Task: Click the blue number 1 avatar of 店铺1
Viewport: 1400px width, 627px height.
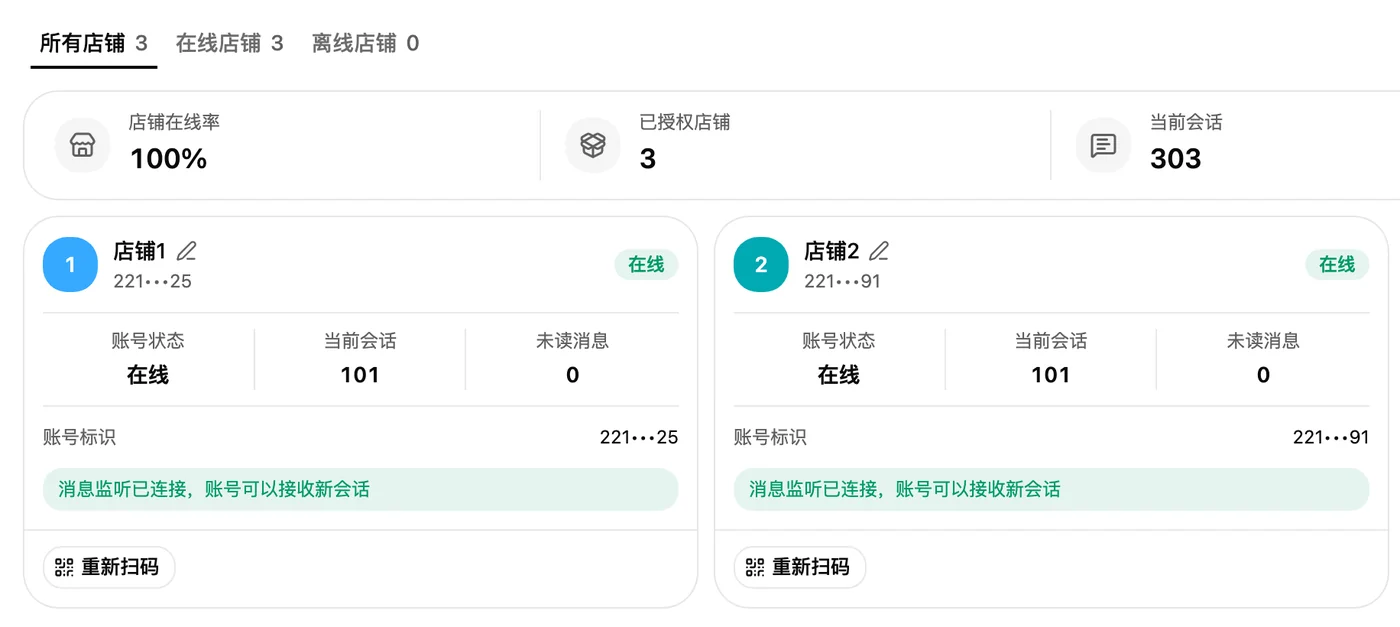Action: [70, 265]
